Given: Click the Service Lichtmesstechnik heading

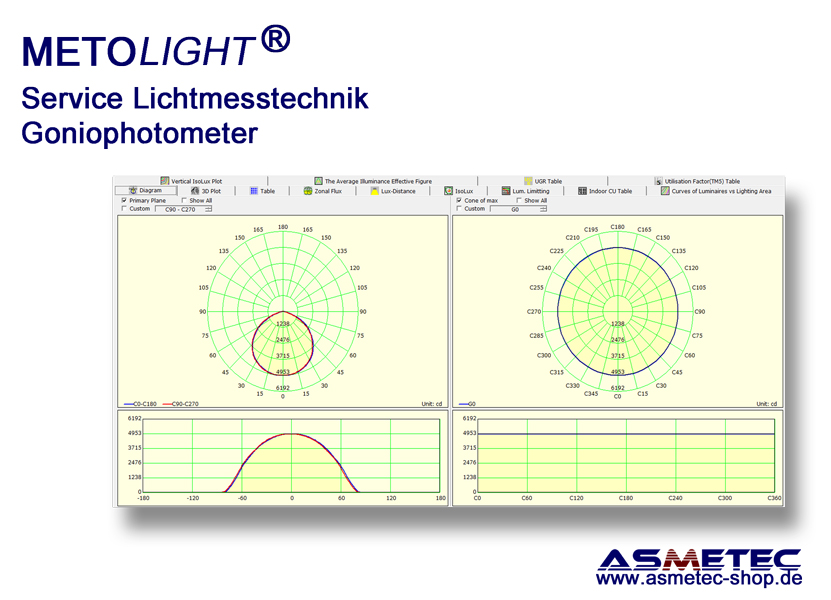Looking at the screenshot, I should coord(195,98).
